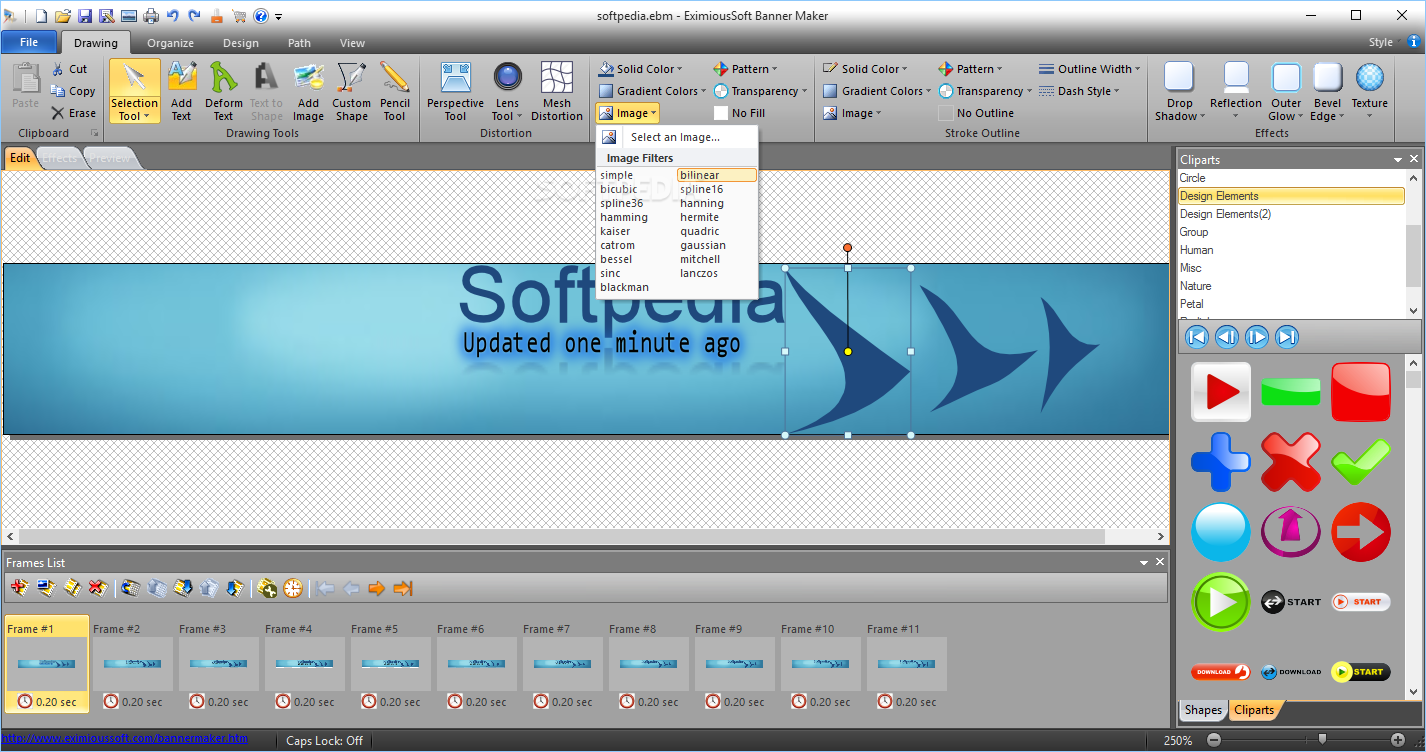Click the Add Image tool
The height and width of the screenshot is (752, 1426).
coord(308,91)
